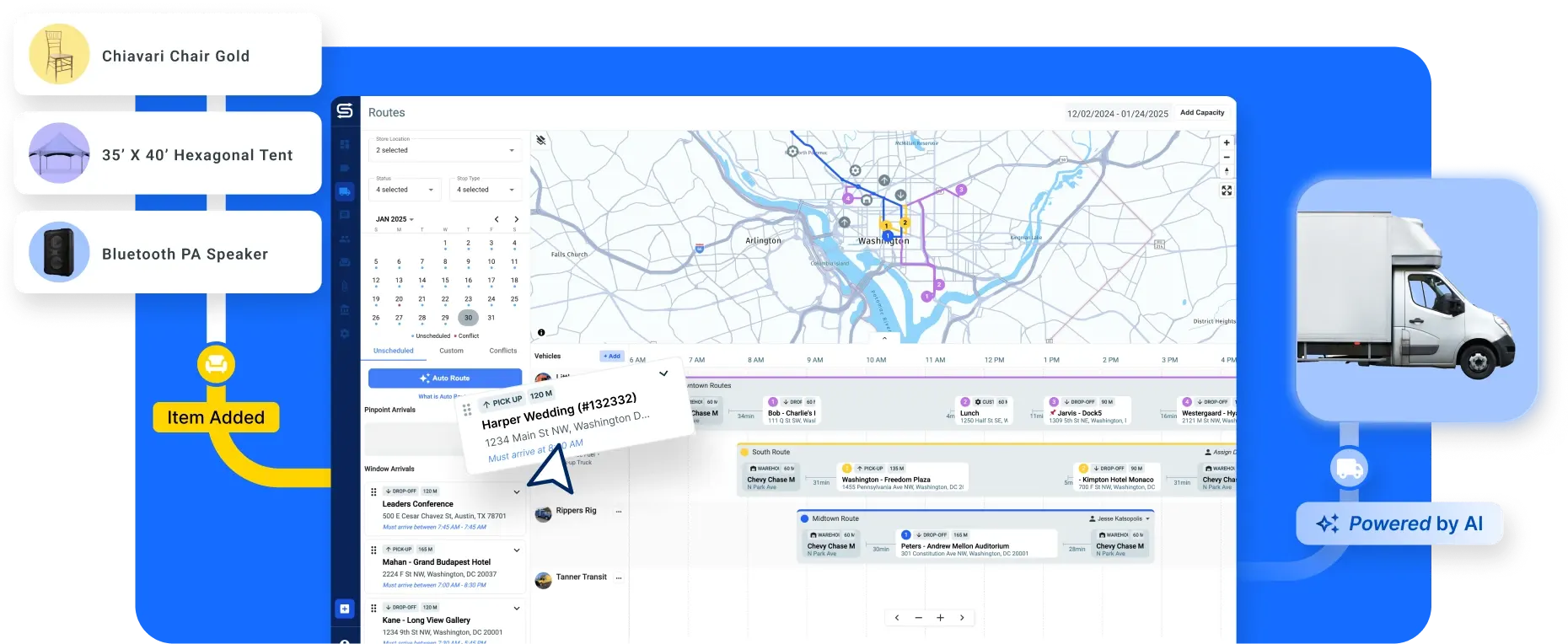Expand the Mahan - Grand Budapest Hotel card
This screenshot has width=1568, height=644.
(517, 550)
